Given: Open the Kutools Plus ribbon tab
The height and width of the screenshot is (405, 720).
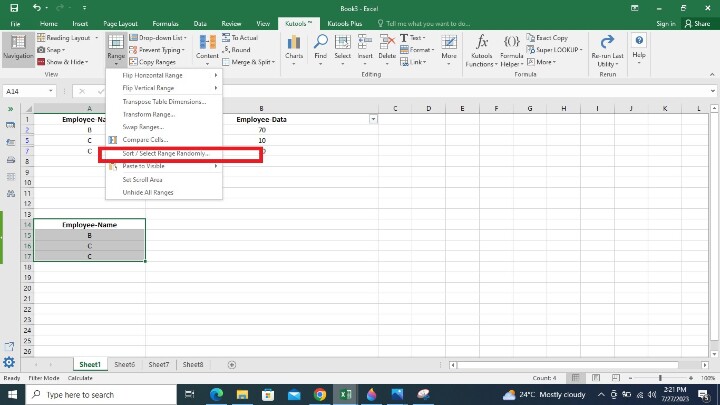Looking at the screenshot, I should click(344, 23).
